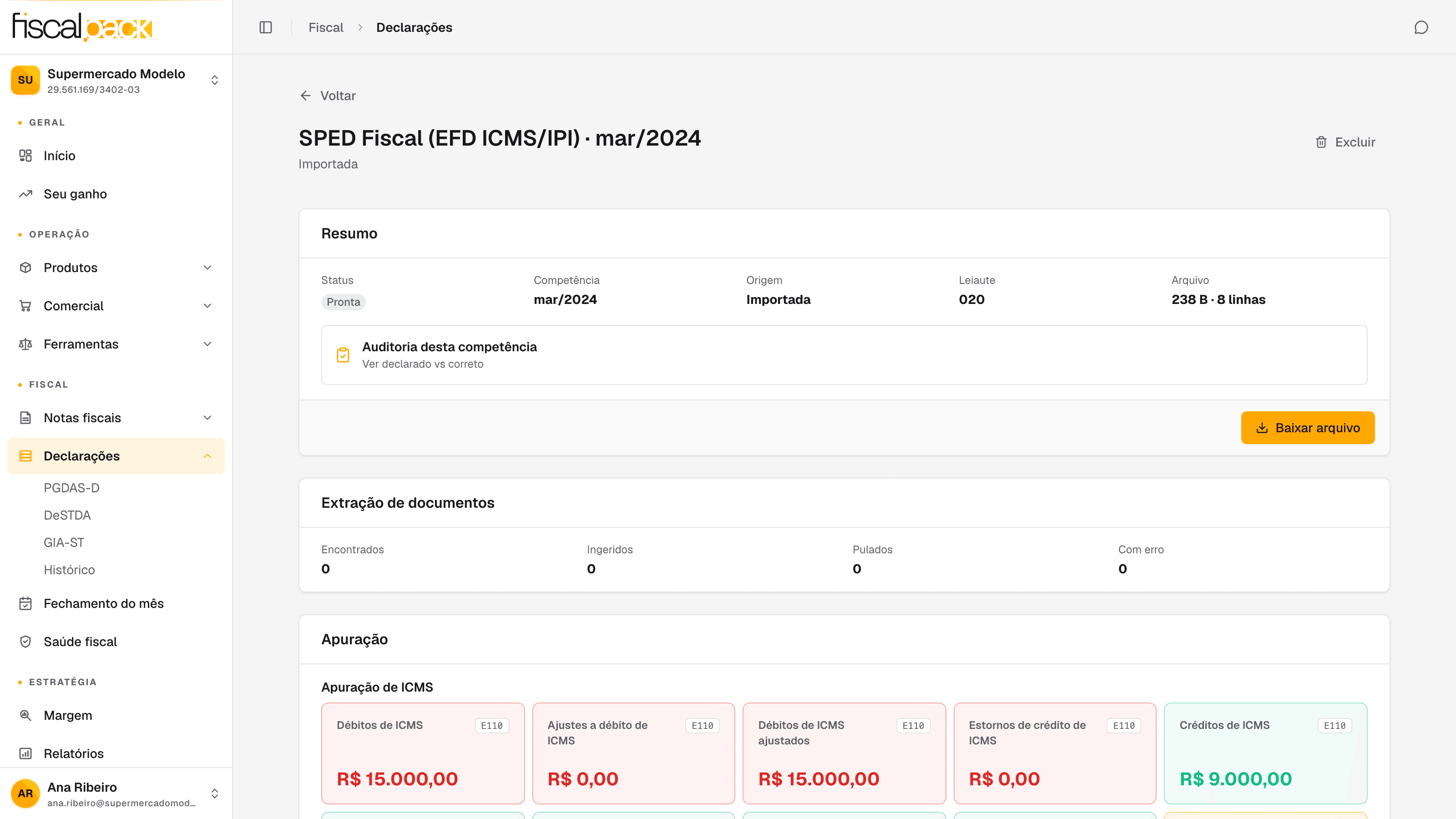The height and width of the screenshot is (819, 1456).
Task: Click the back arrow icon beside Voltar
Action: (x=306, y=96)
